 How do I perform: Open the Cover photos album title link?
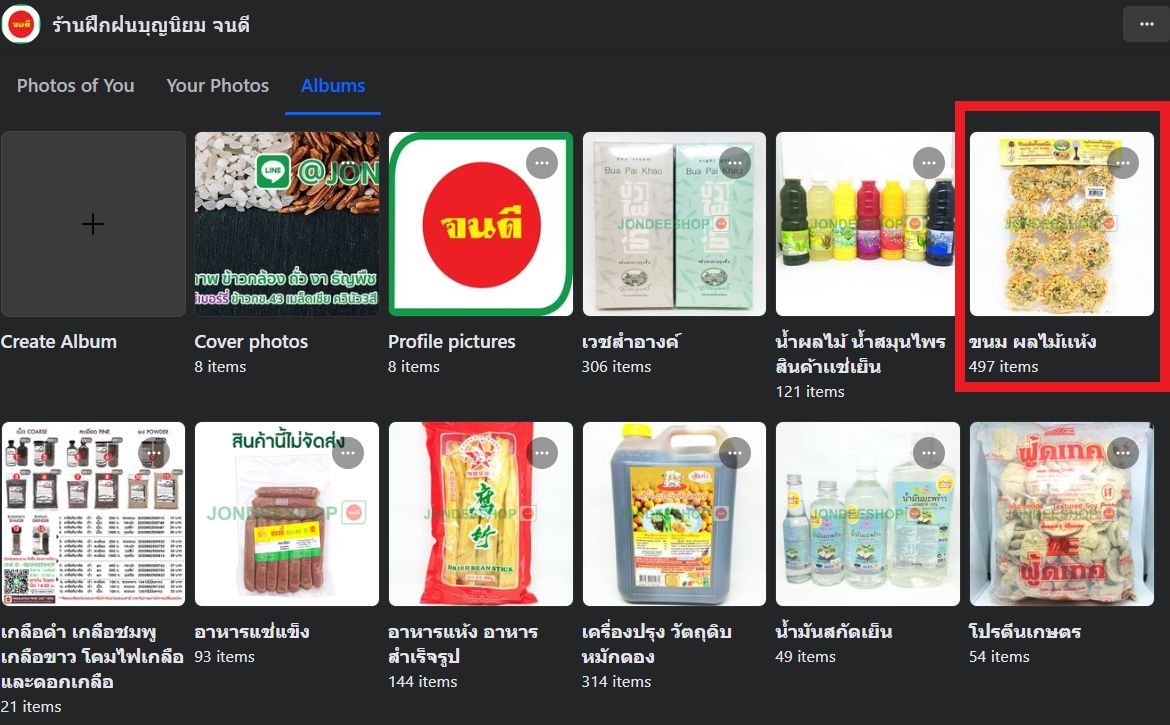251,342
